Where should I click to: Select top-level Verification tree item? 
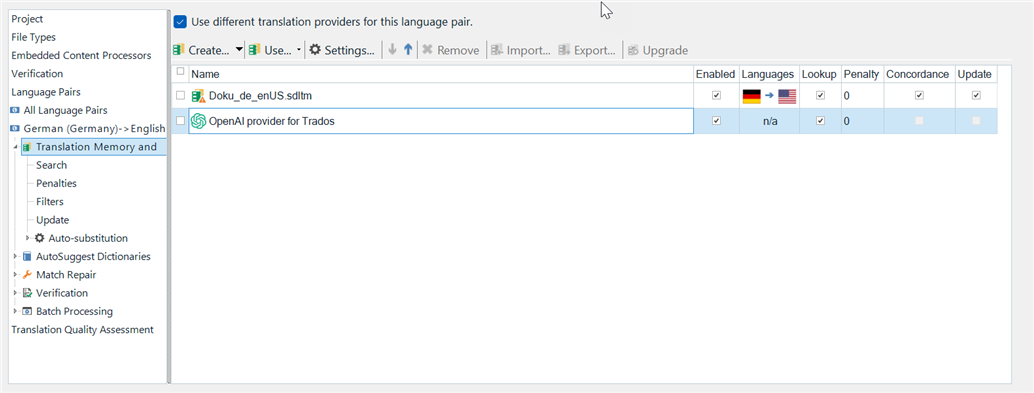pos(37,74)
